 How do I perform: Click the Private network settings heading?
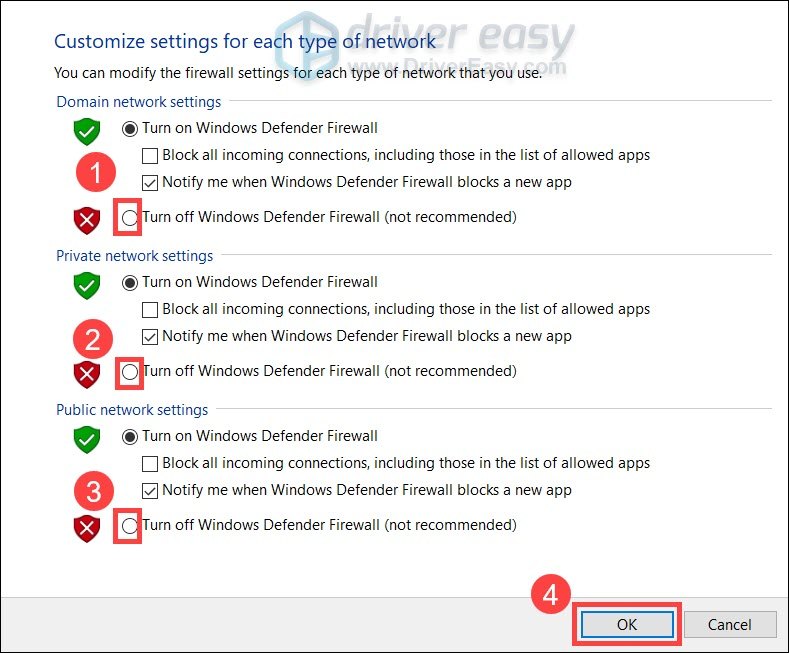[x=134, y=256]
